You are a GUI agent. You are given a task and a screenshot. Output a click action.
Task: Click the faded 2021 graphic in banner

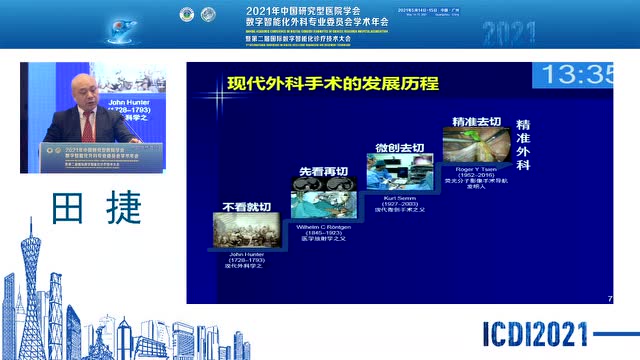[x=509, y=33]
